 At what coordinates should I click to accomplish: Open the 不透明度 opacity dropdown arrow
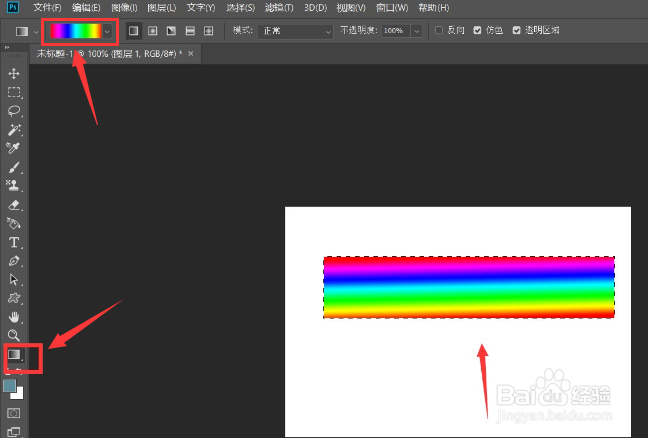tap(417, 31)
